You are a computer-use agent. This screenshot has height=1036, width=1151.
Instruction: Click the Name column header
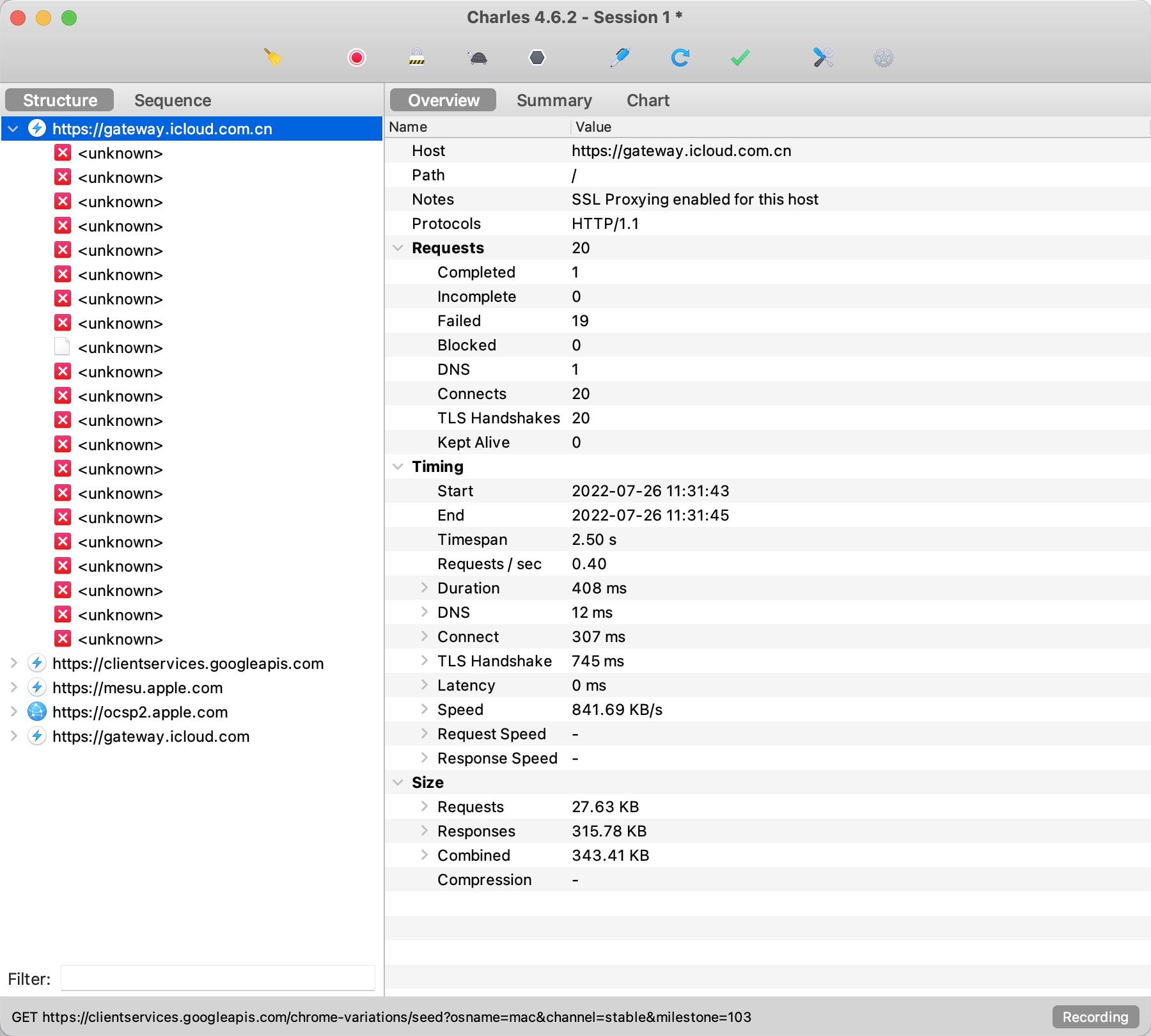[478, 127]
